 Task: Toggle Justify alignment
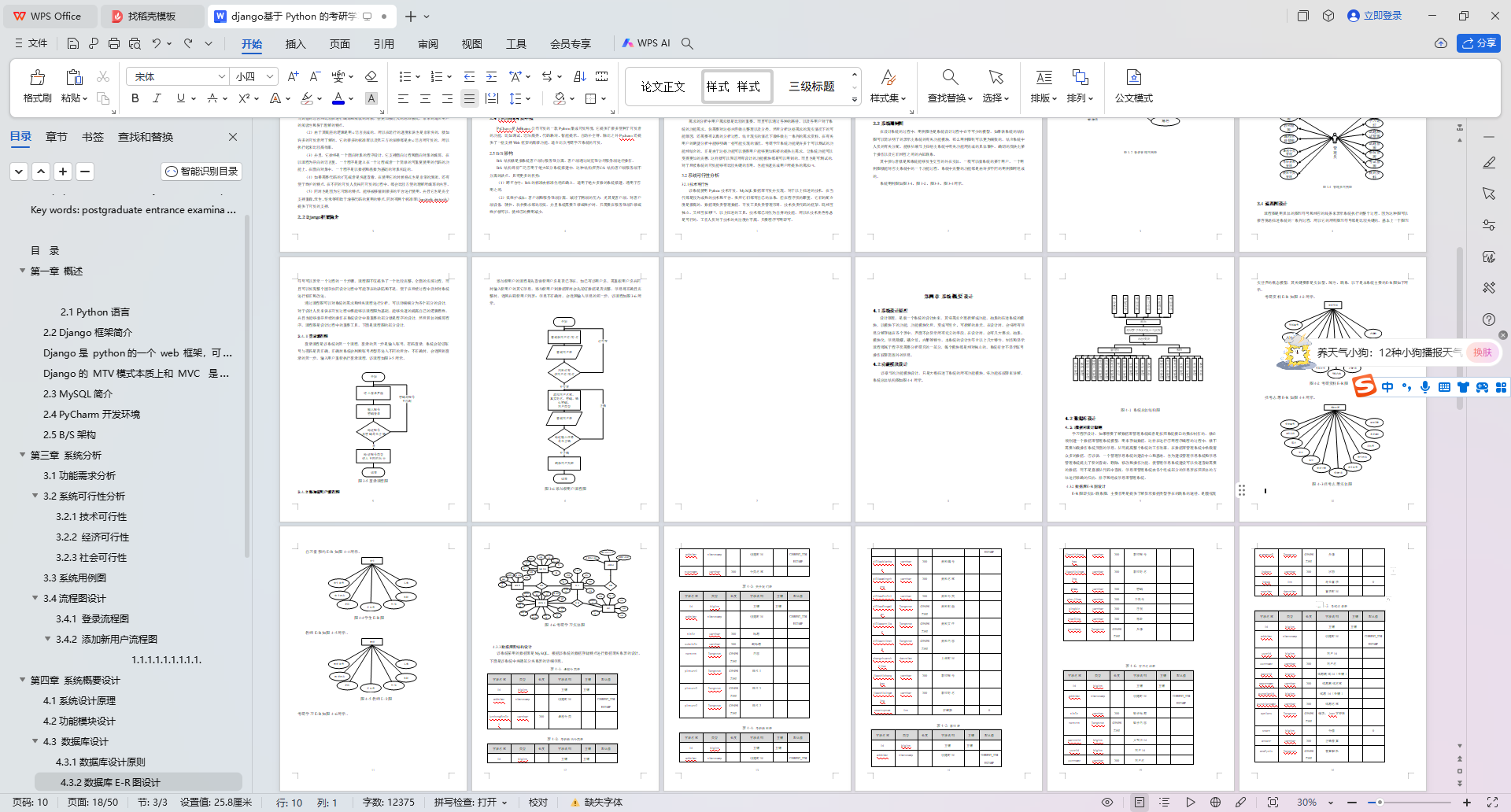pyautogui.click(x=469, y=98)
